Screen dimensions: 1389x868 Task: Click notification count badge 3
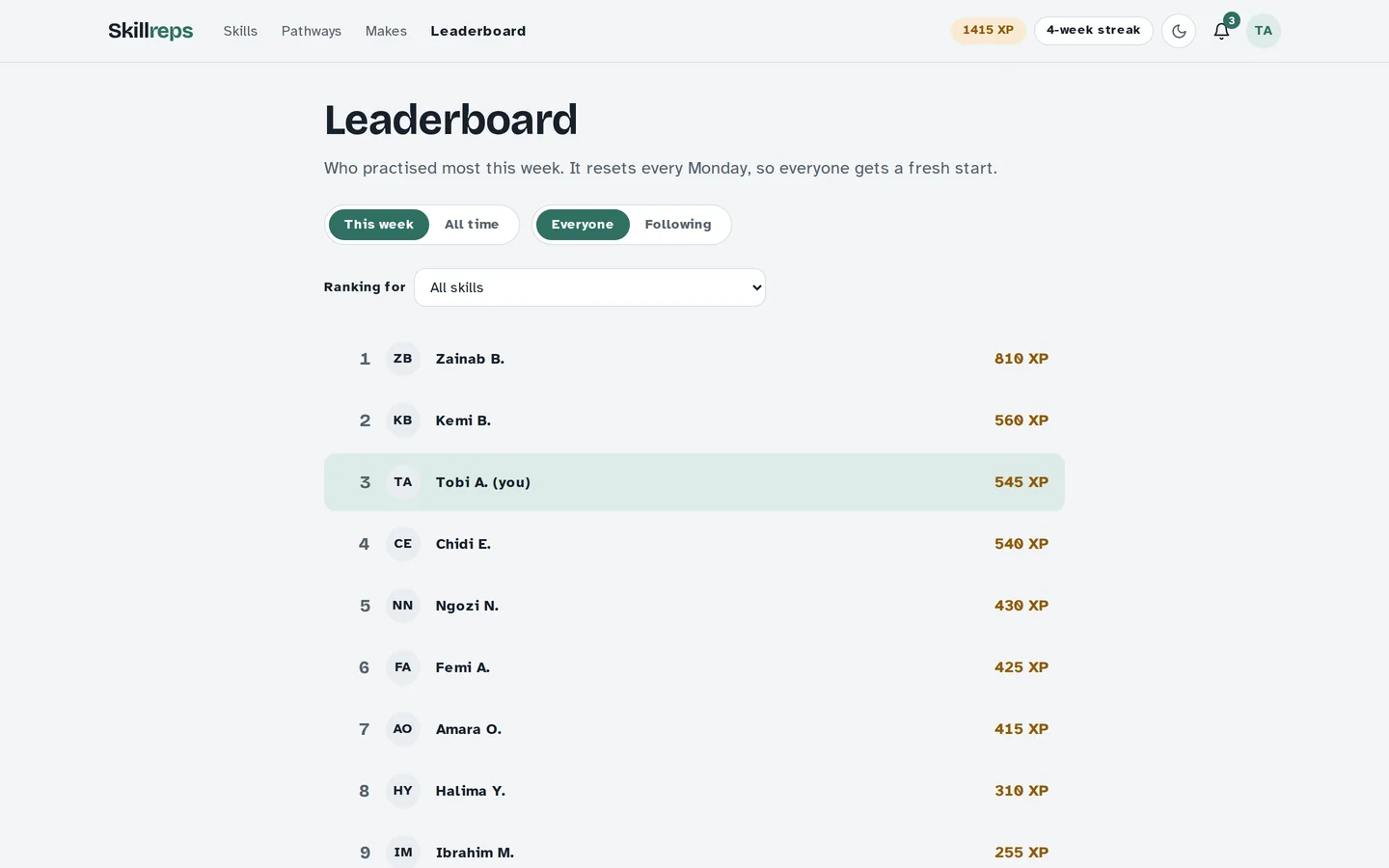pyautogui.click(x=1232, y=20)
